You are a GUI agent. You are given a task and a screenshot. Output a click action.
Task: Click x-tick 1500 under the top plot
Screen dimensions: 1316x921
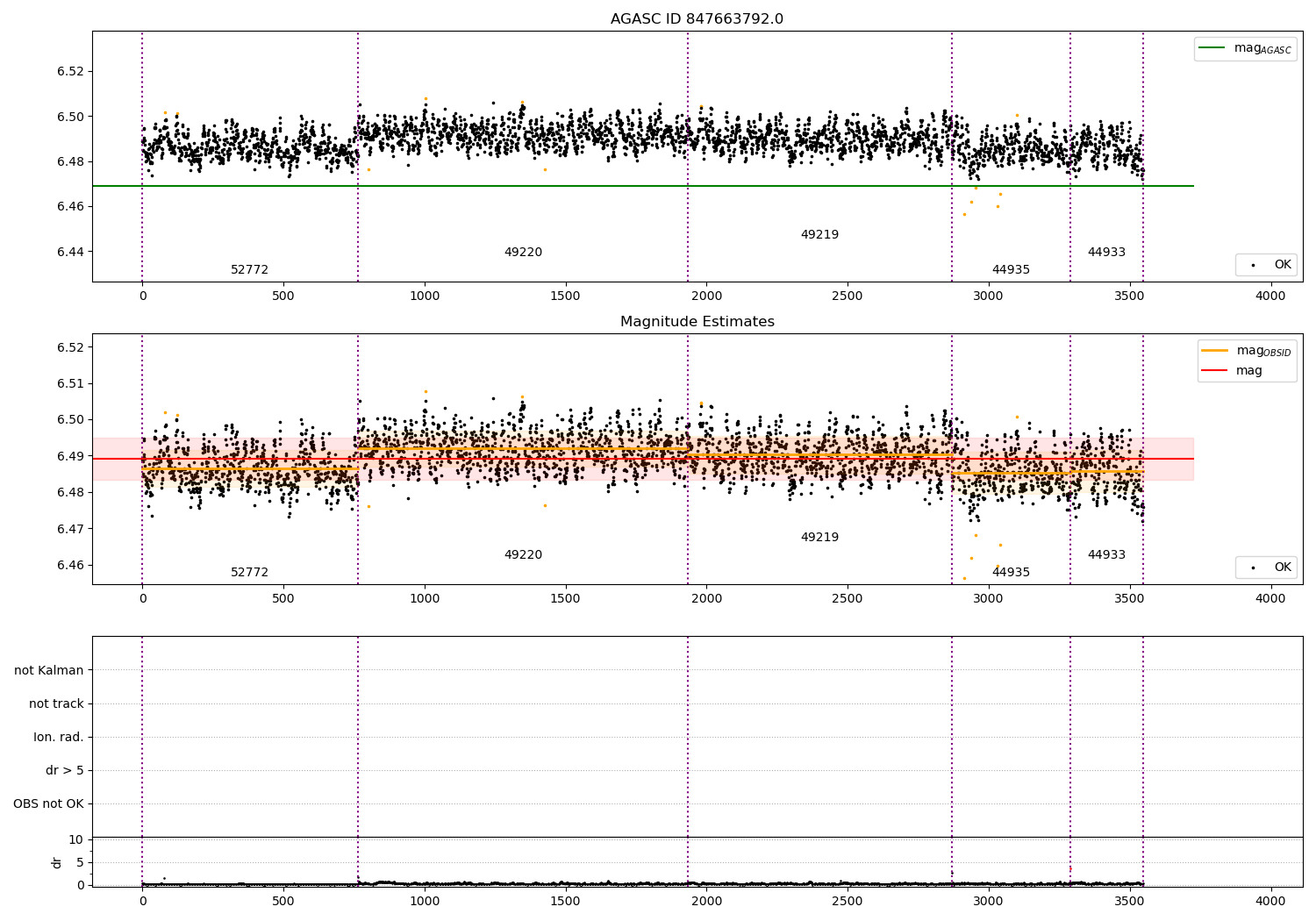pyautogui.click(x=565, y=296)
